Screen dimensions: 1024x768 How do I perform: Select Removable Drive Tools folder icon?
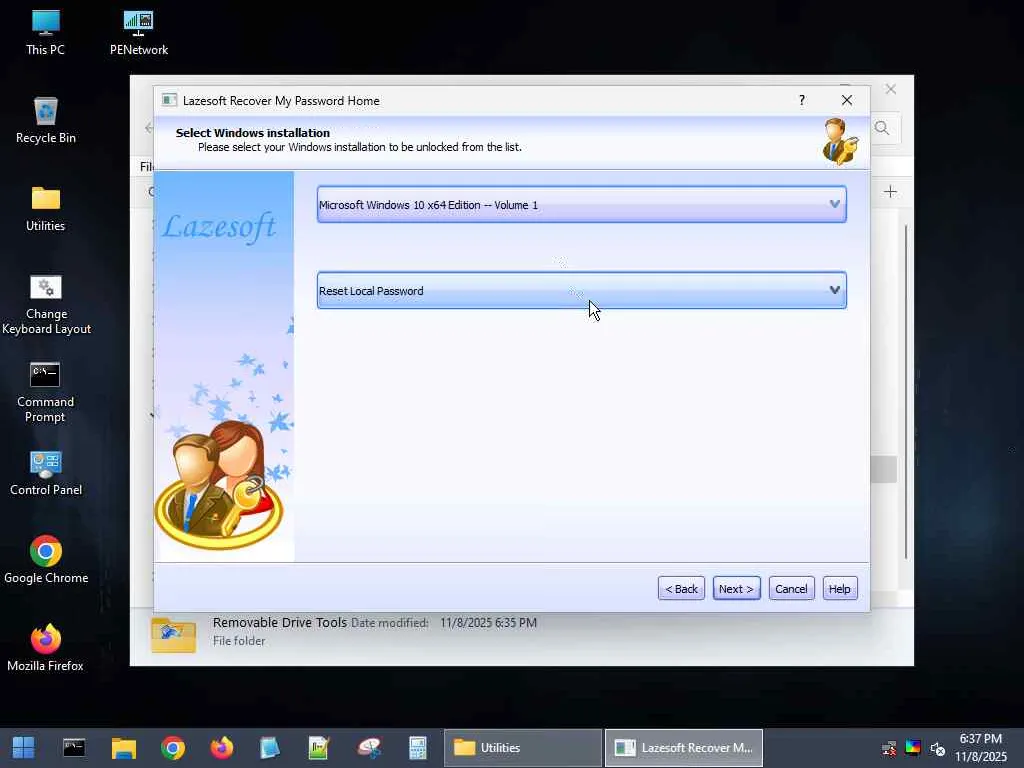pos(173,635)
